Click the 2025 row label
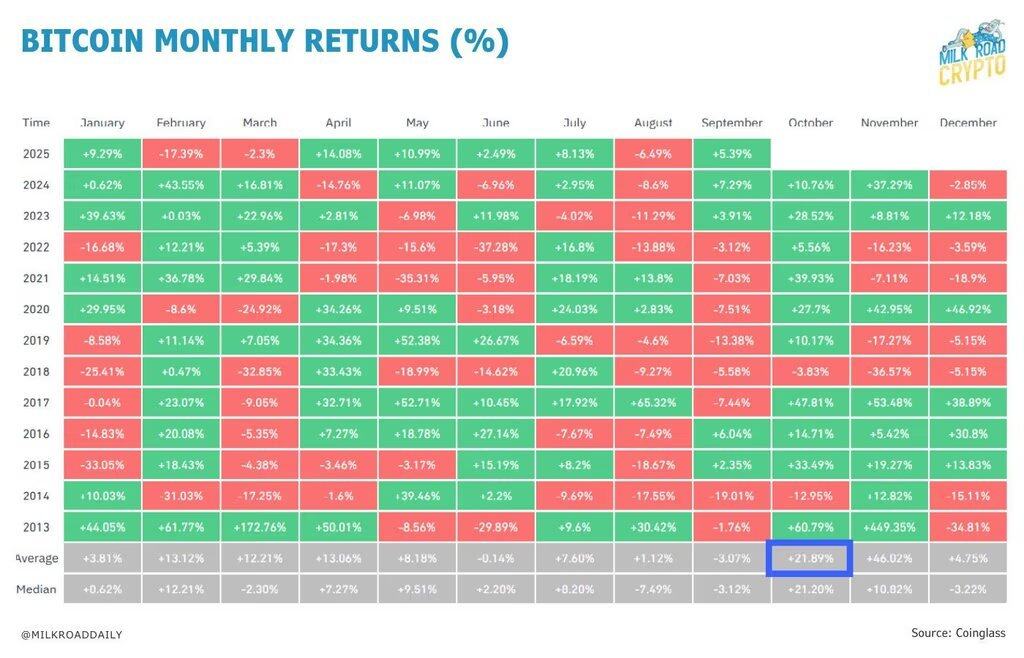Image resolution: width=1024 pixels, height=658 pixels. tap(36, 154)
